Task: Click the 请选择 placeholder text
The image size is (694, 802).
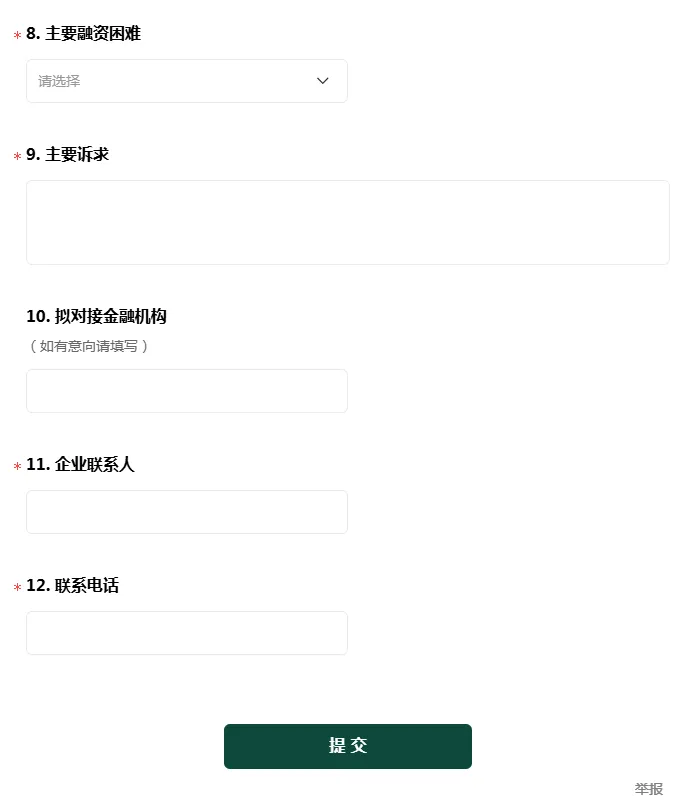Action: [59, 81]
